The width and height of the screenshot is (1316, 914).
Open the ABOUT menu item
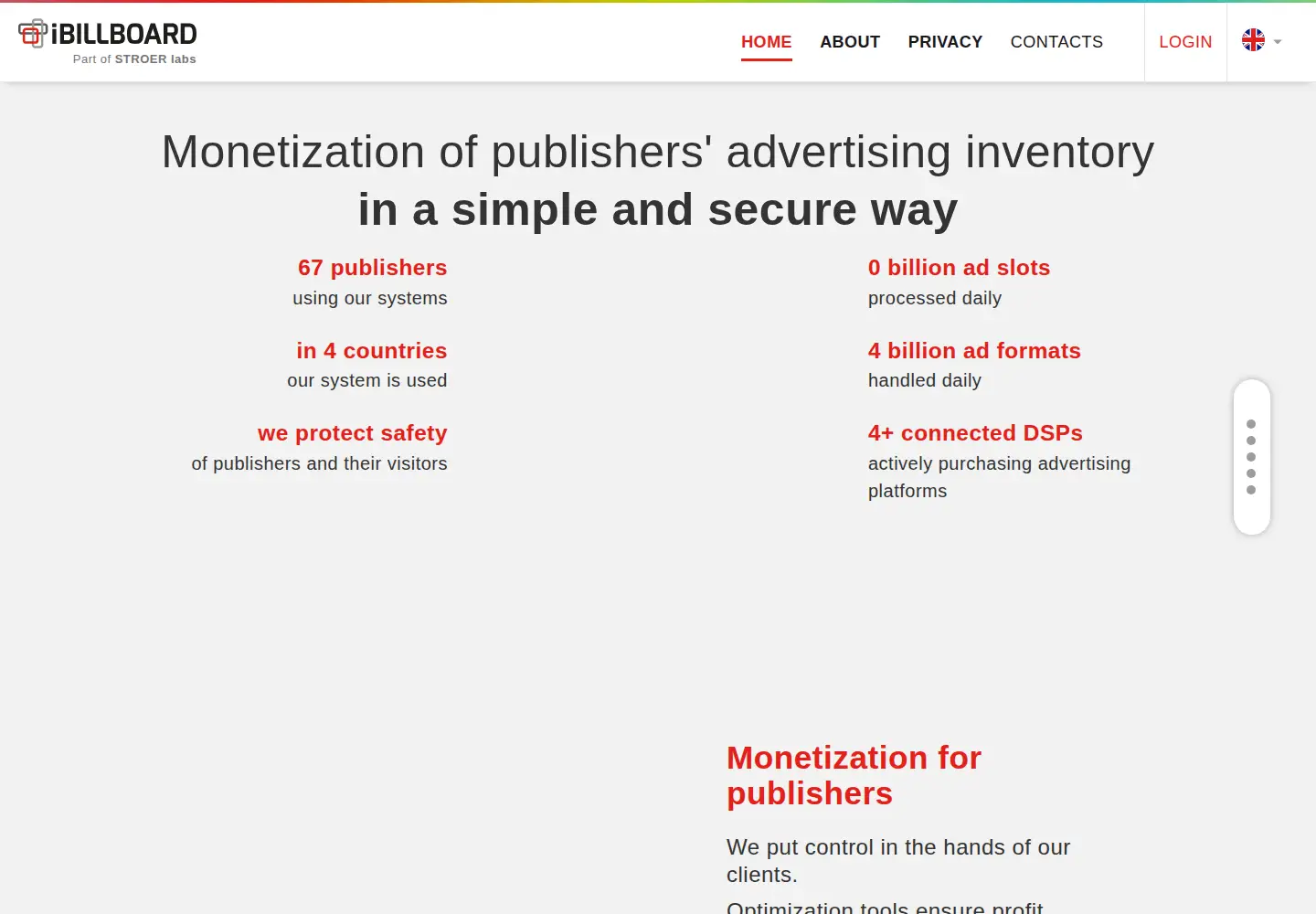(x=850, y=42)
